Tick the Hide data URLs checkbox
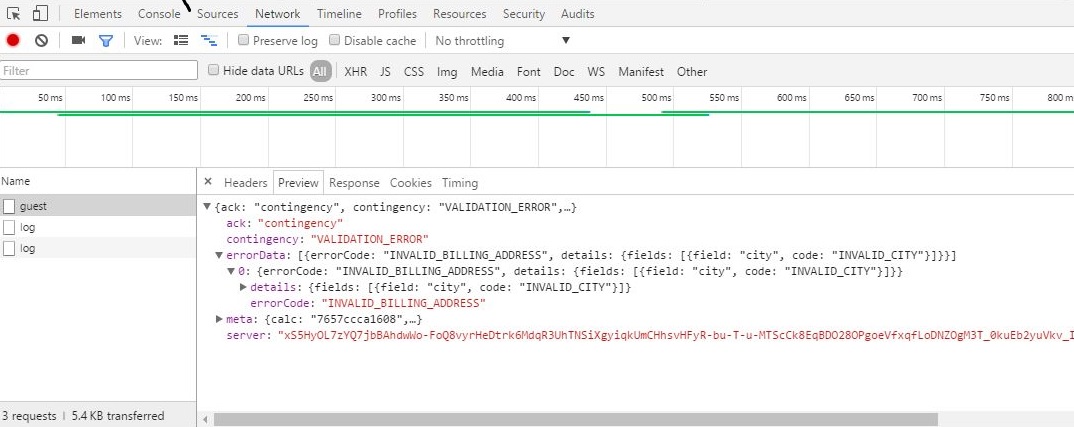The width and height of the screenshot is (1074, 427). click(x=213, y=71)
